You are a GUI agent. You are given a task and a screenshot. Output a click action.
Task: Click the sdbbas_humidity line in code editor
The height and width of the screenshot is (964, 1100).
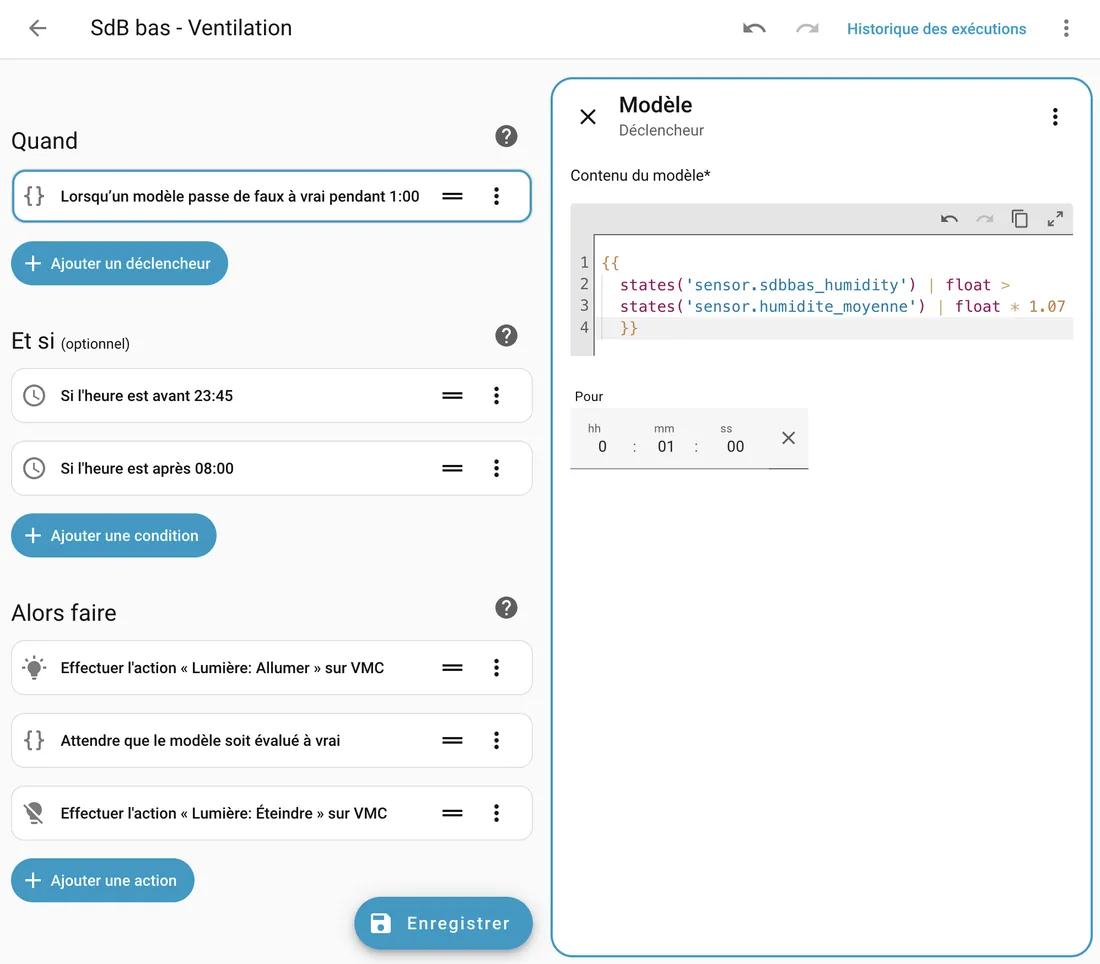pos(814,285)
